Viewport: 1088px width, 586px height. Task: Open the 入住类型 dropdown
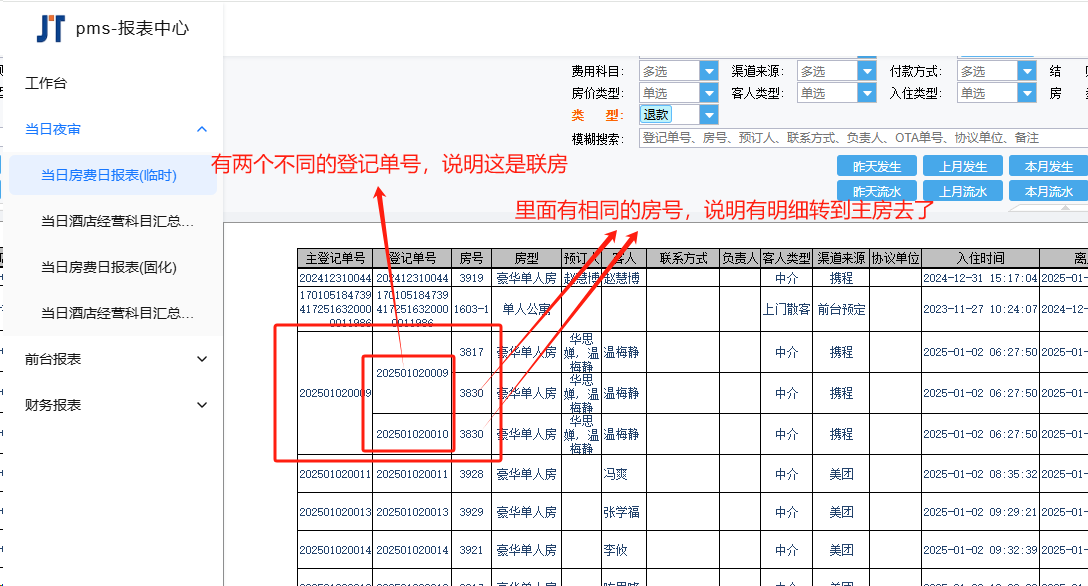[1026, 93]
